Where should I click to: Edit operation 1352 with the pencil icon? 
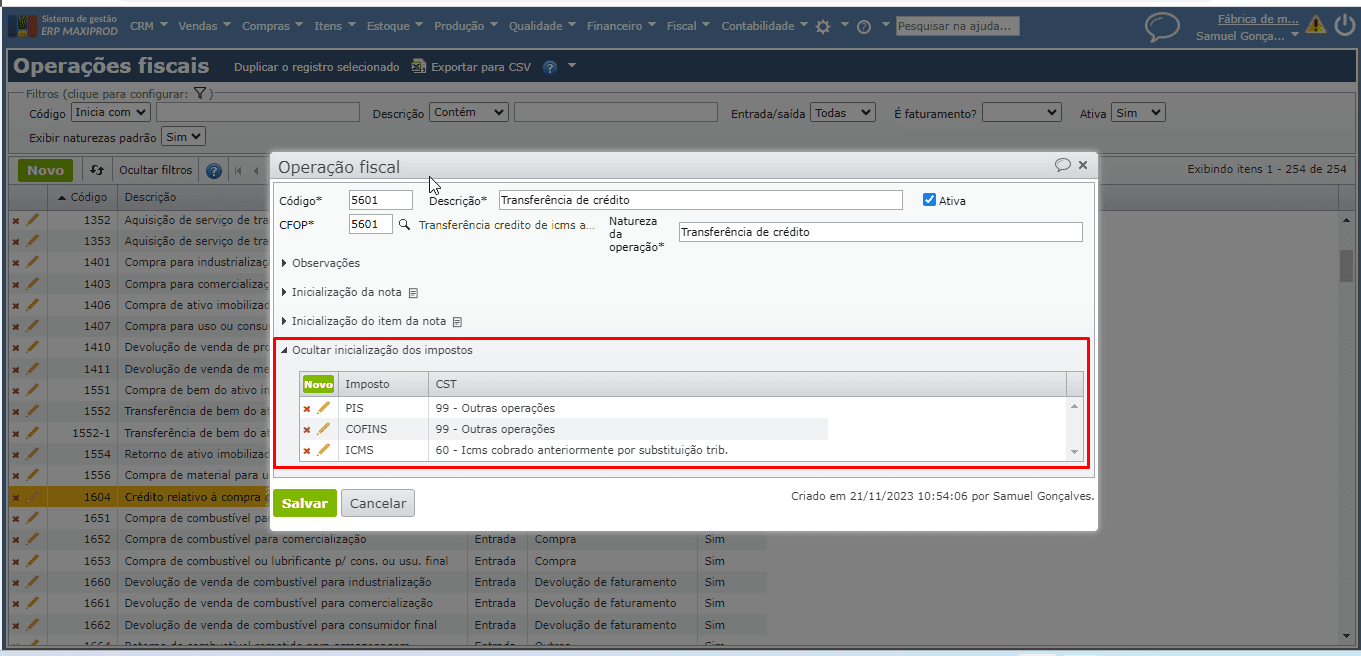(32, 219)
